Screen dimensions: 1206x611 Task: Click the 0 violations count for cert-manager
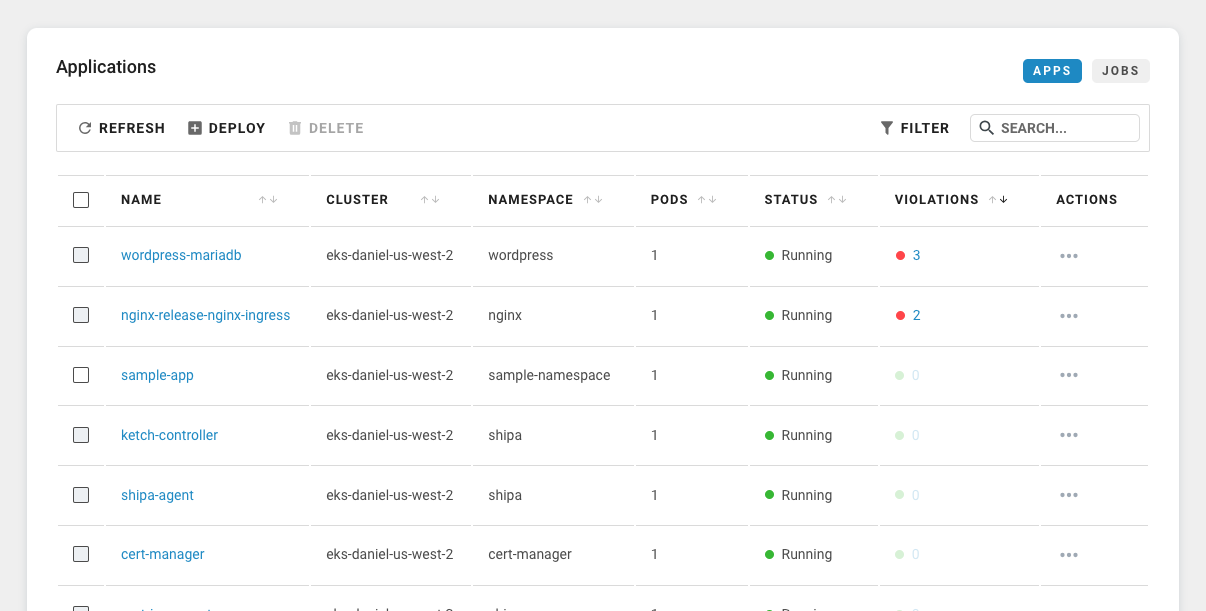pos(916,554)
